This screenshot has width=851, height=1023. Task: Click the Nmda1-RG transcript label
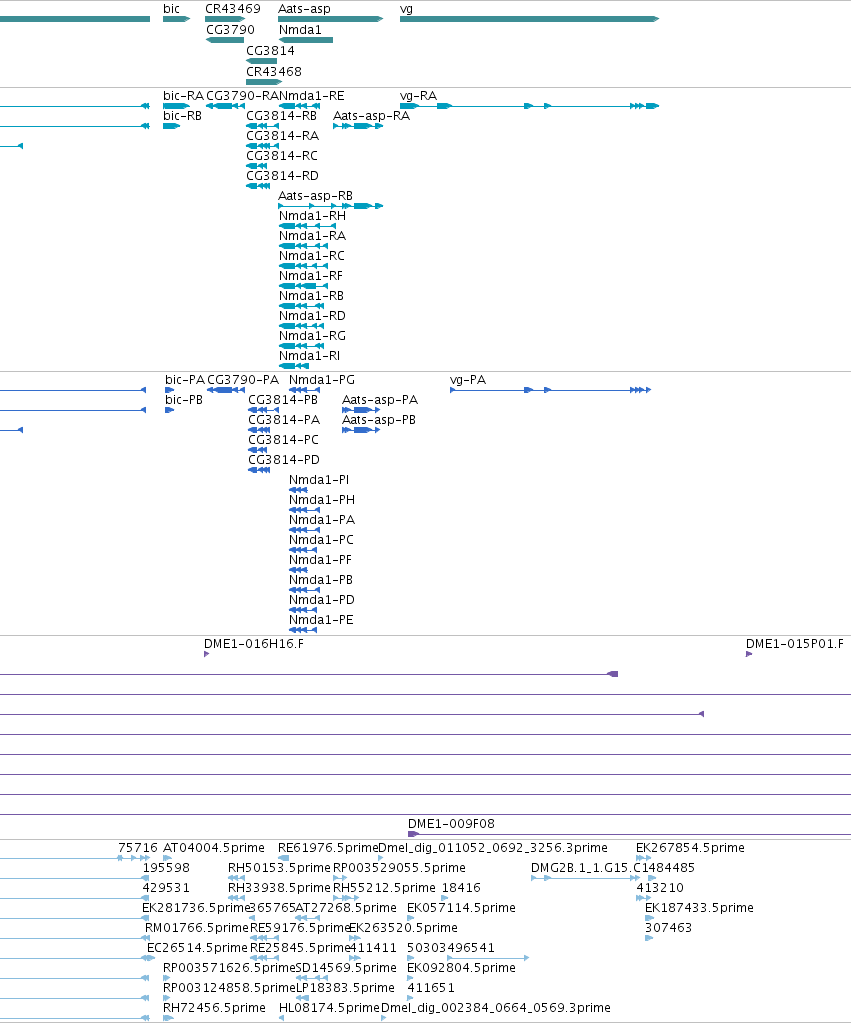(312, 335)
